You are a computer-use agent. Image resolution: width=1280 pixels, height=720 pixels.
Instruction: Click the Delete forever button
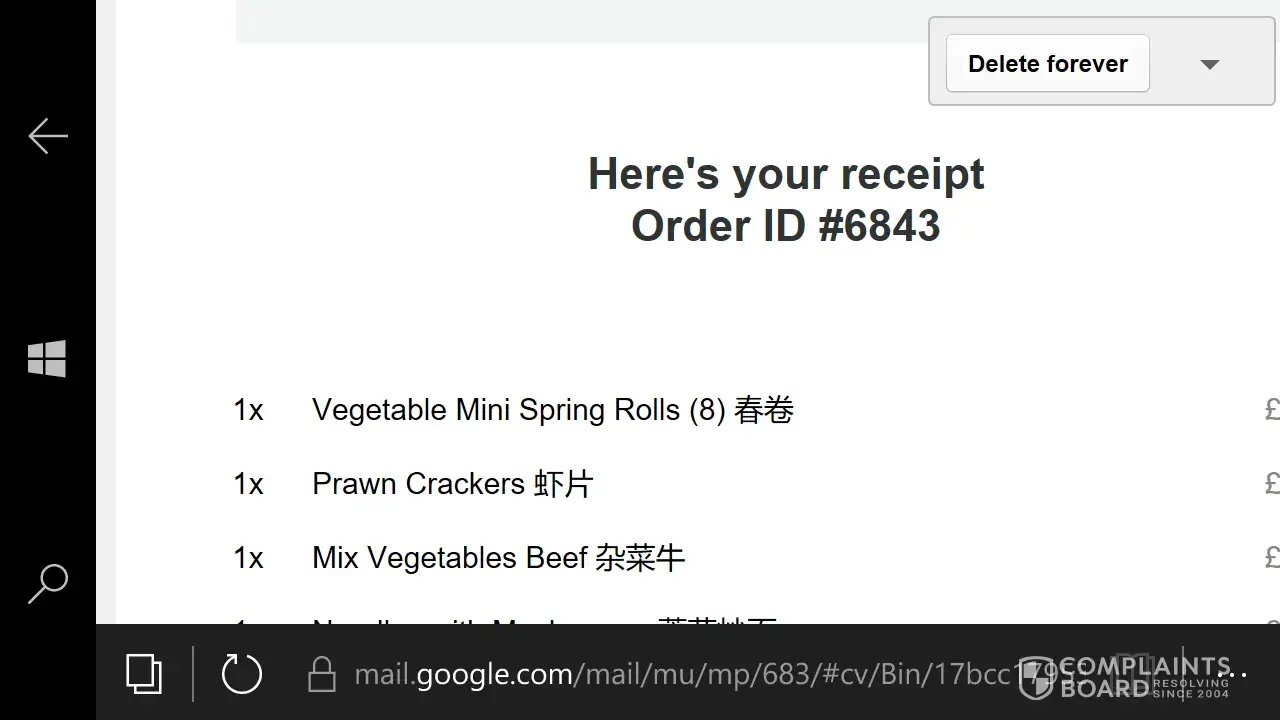[1048, 64]
